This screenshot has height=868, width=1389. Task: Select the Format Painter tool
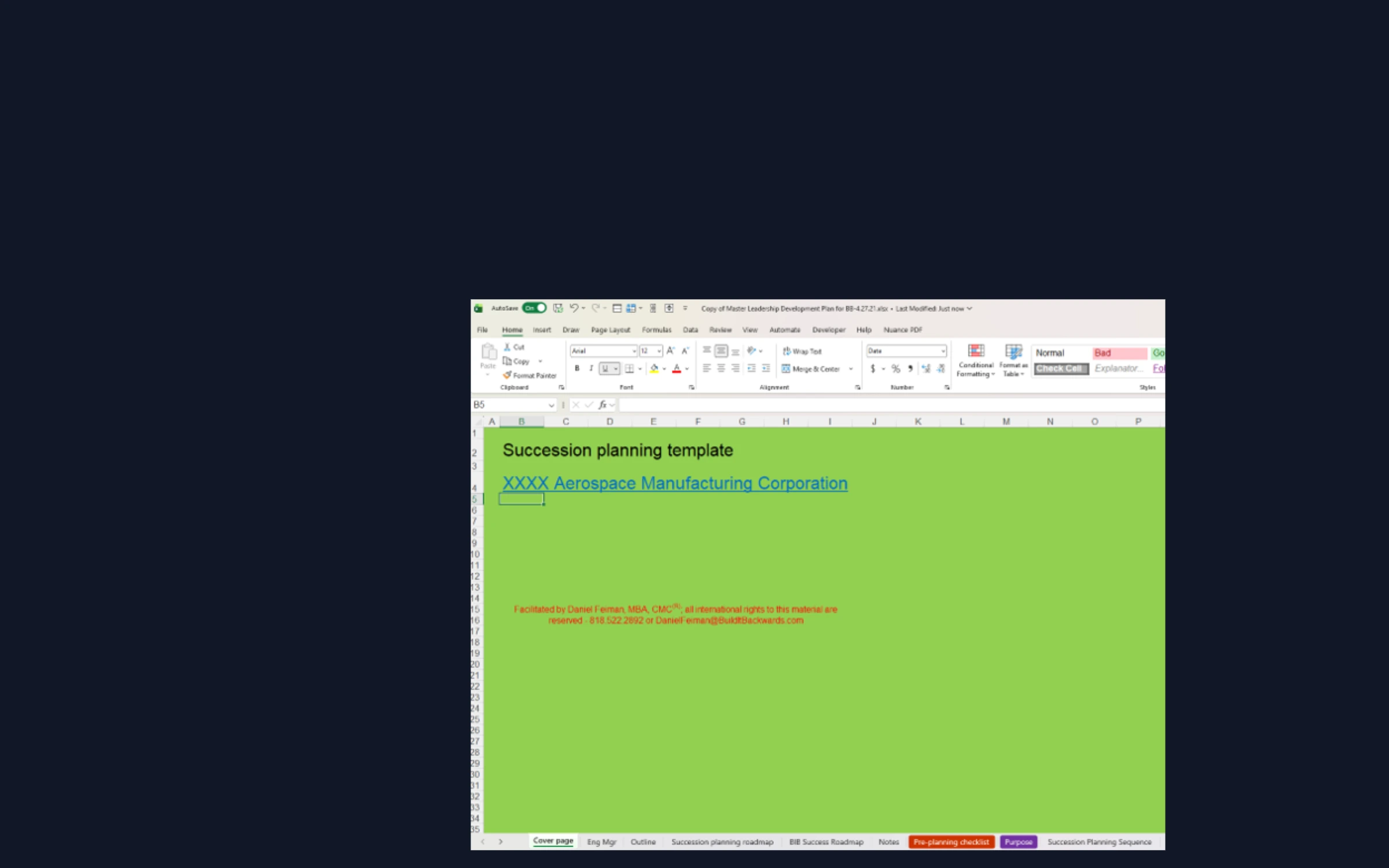(x=530, y=375)
